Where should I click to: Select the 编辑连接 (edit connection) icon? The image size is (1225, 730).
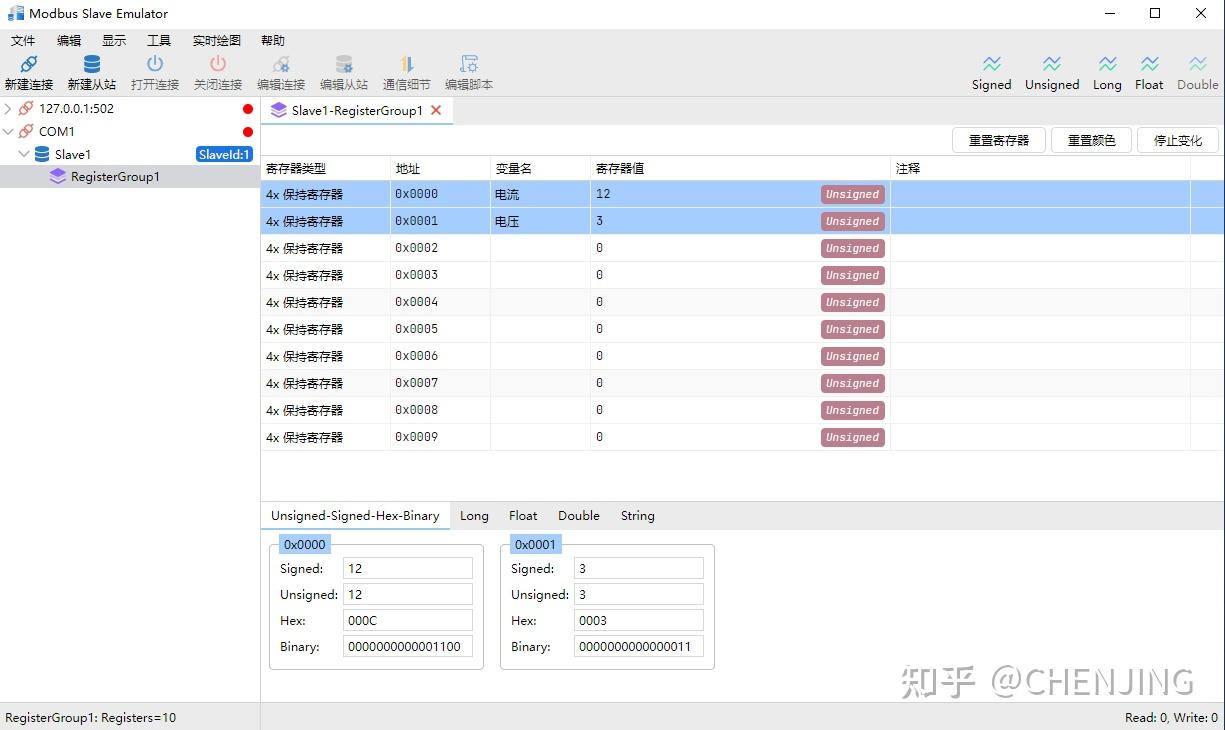280,70
